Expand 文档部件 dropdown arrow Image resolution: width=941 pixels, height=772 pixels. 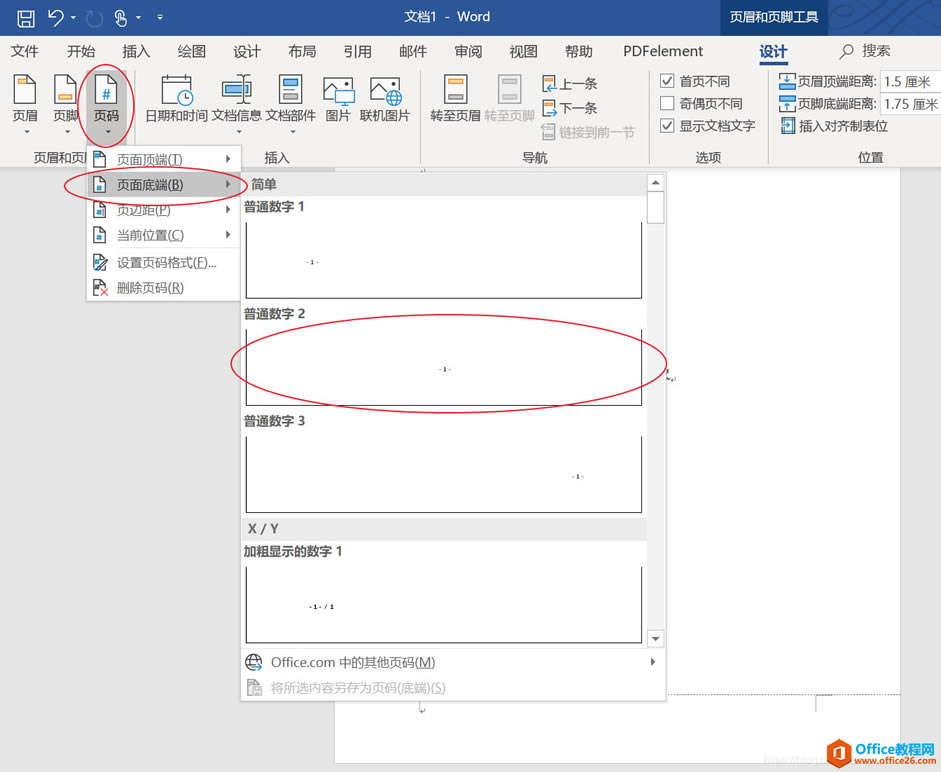(293, 131)
